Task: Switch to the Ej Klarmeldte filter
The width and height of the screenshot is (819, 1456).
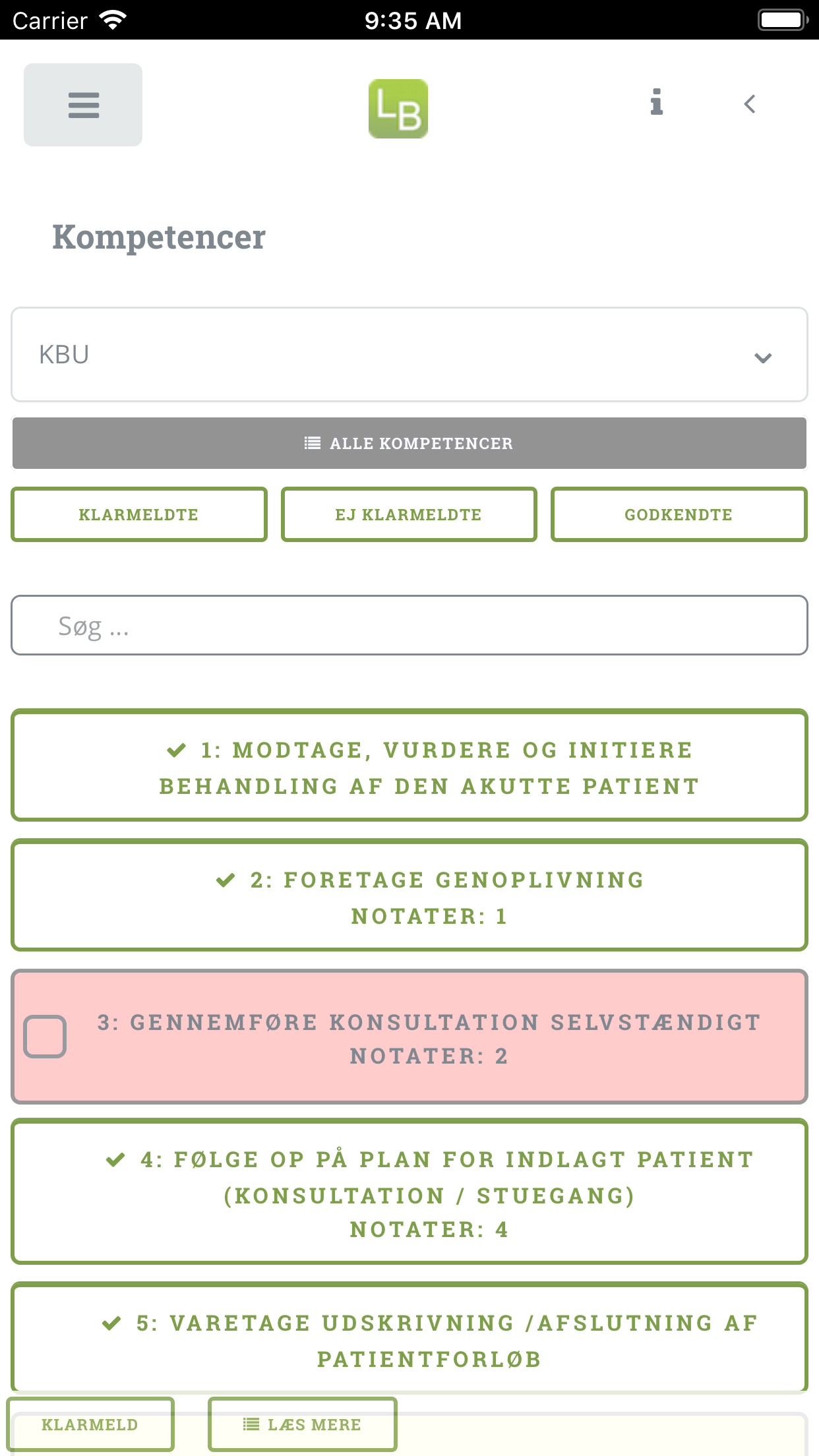Action: tap(409, 514)
